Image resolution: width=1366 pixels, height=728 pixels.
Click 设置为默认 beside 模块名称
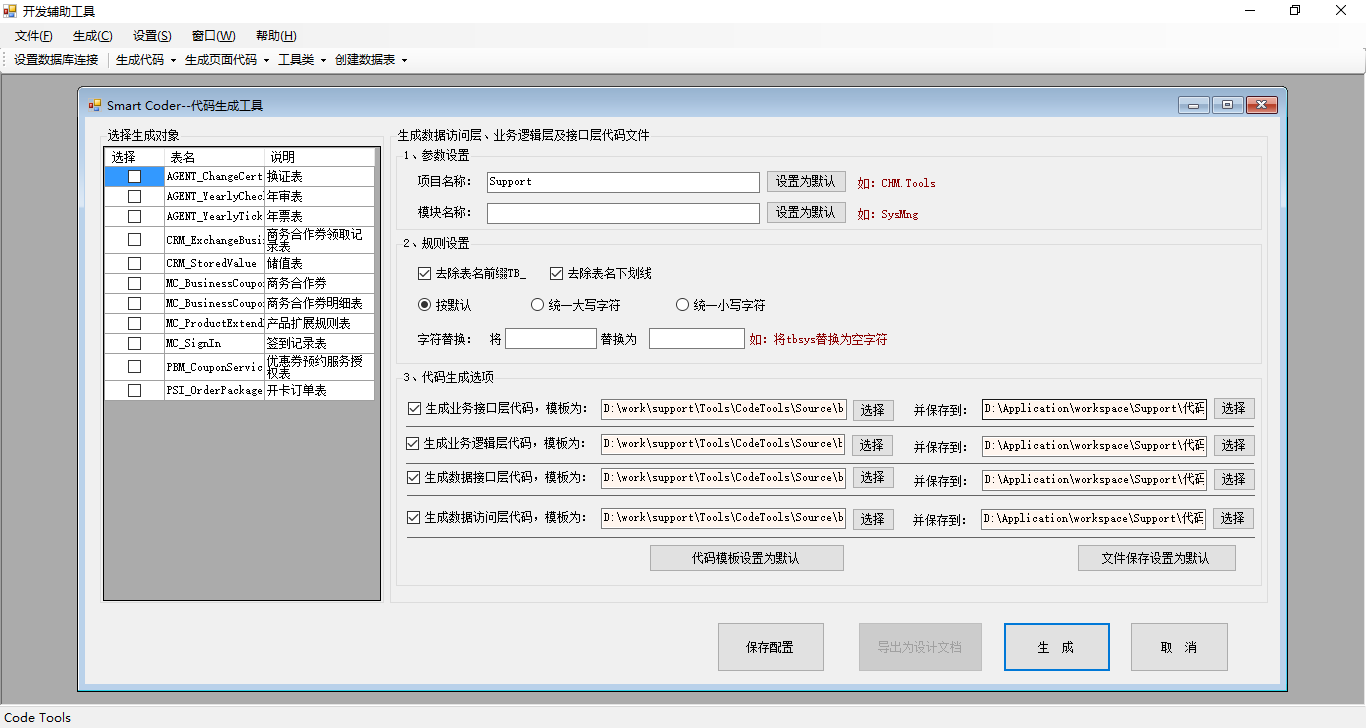tap(806, 213)
